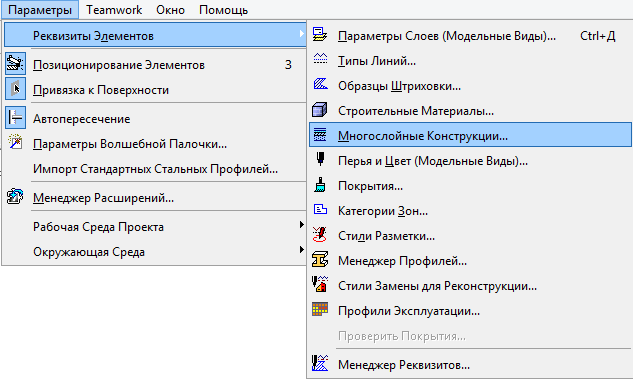Select Реквизиты Элементов menu entry
636x383 pixels.
(x=155, y=35)
